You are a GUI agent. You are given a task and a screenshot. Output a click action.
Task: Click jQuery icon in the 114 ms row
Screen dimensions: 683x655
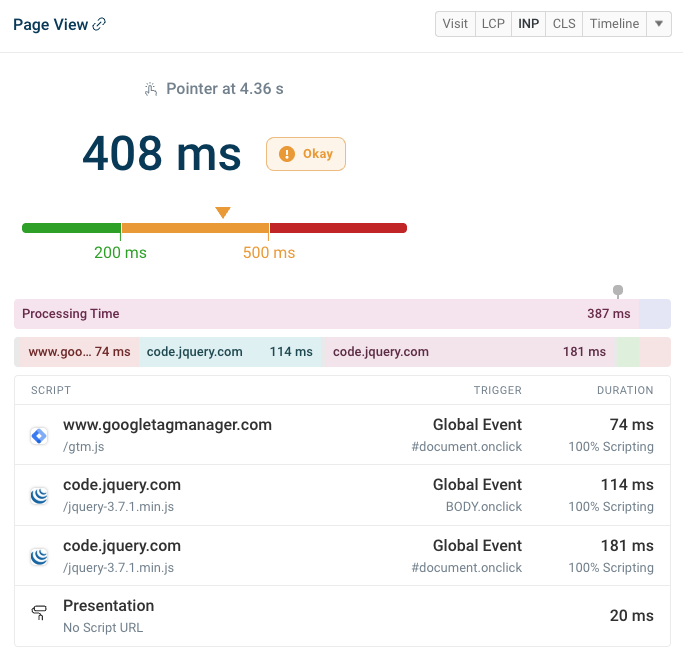(39, 496)
